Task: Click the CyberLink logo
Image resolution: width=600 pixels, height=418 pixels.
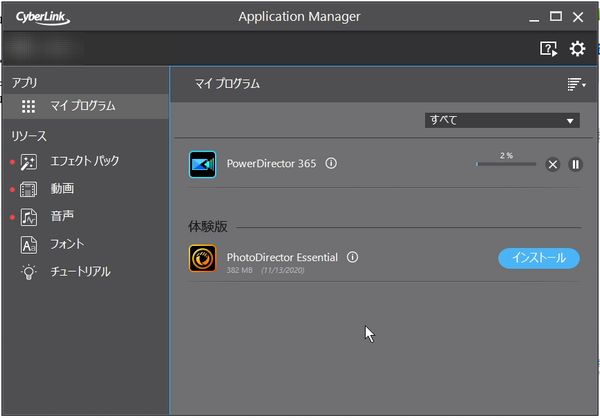Action: tap(43, 18)
